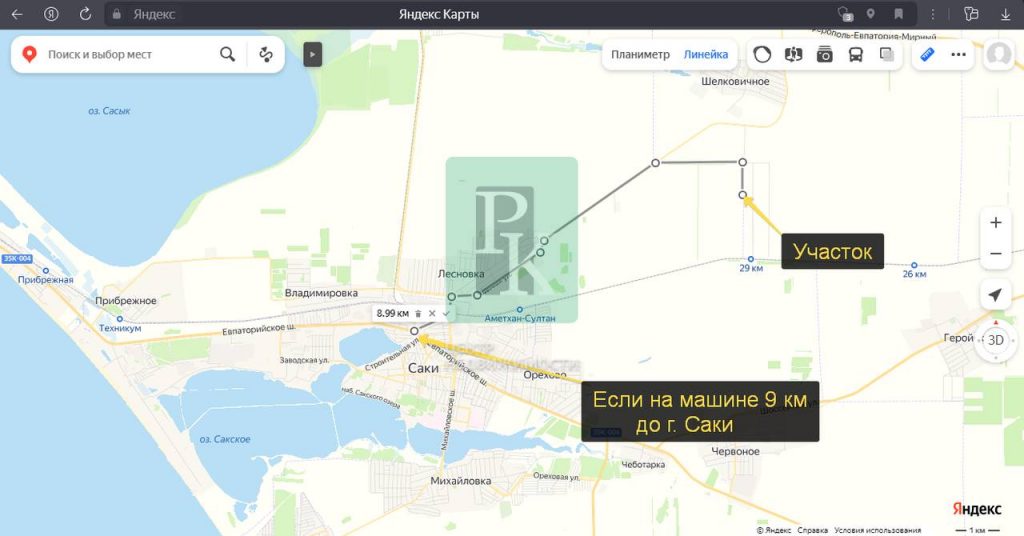Click the magnifier search icon
Viewport: 1024px width, 536px height.
click(227, 54)
